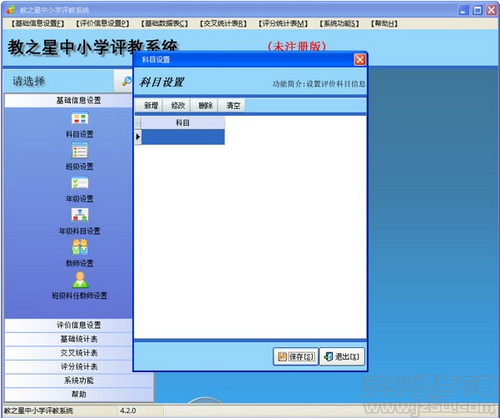Open the 年级设置 sidebar icon
The image size is (500, 418).
pos(80,183)
